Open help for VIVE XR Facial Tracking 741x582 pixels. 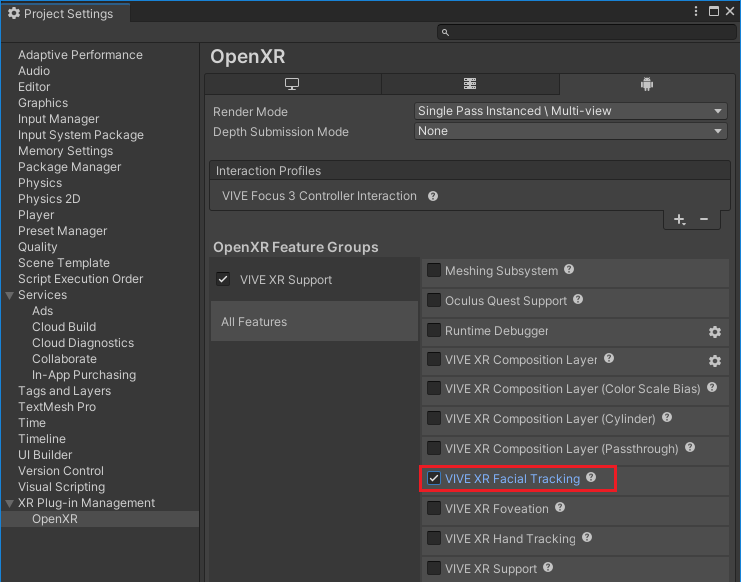591,478
